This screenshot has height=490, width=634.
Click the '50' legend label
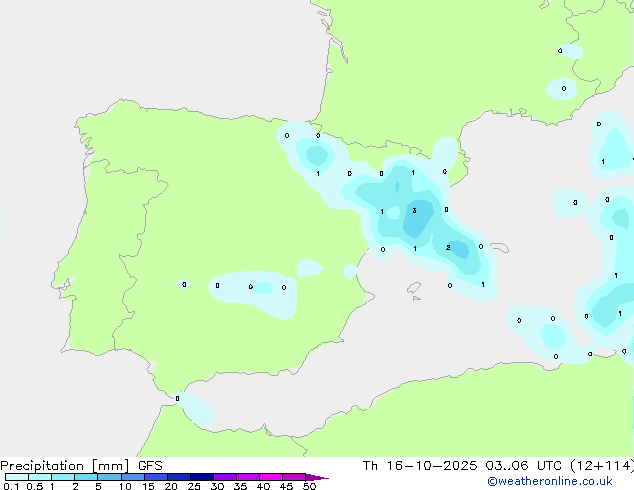pos(309,486)
